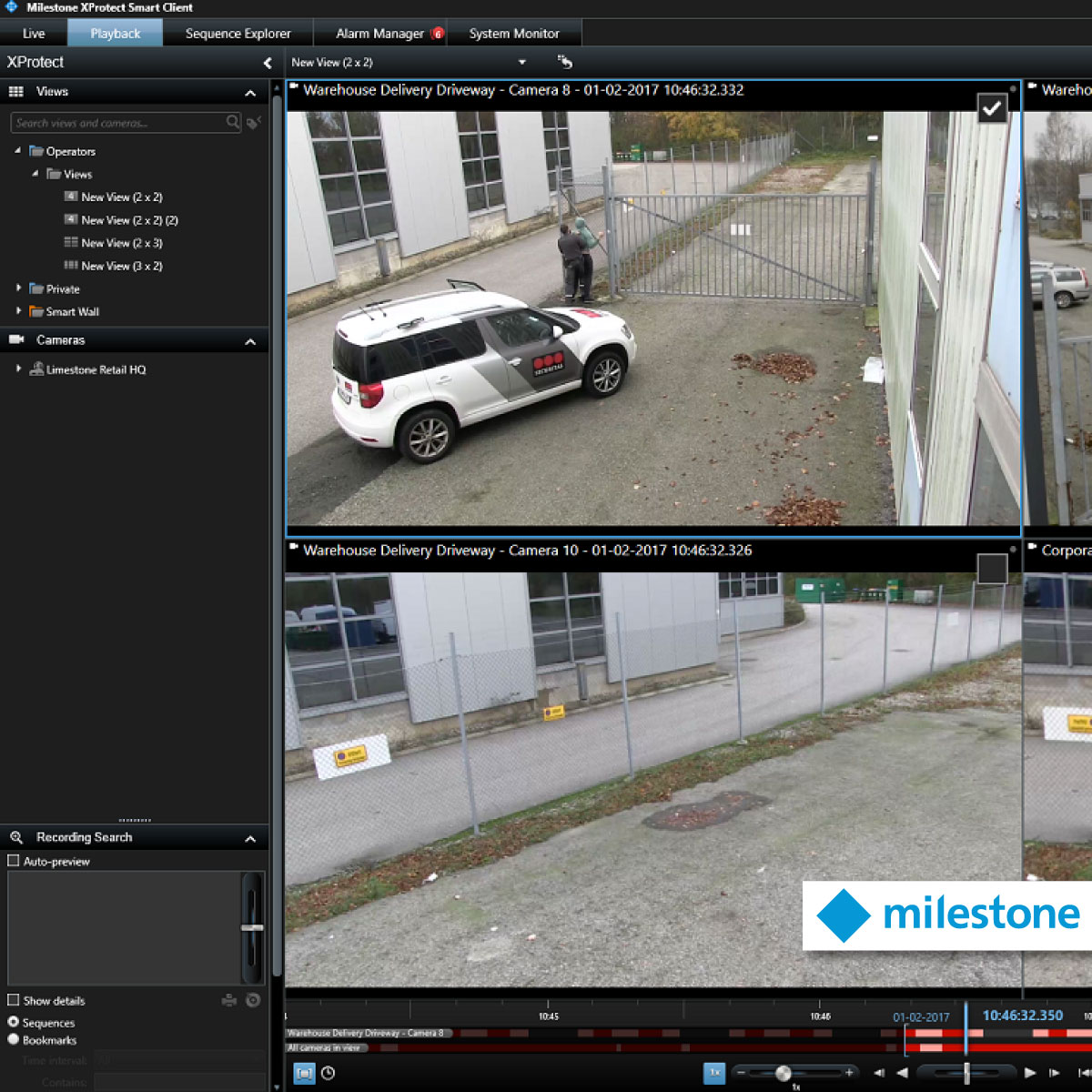Viewport: 1092px width, 1092px height.
Task: Collapse the Cameras pane
Action: click(x=250, y=341)
